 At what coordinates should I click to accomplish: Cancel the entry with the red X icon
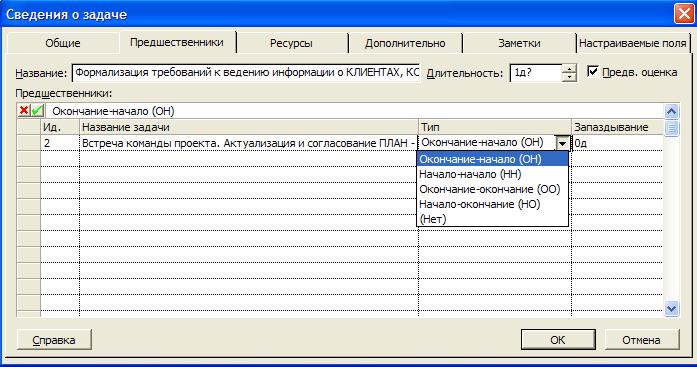tap(24, 111)
